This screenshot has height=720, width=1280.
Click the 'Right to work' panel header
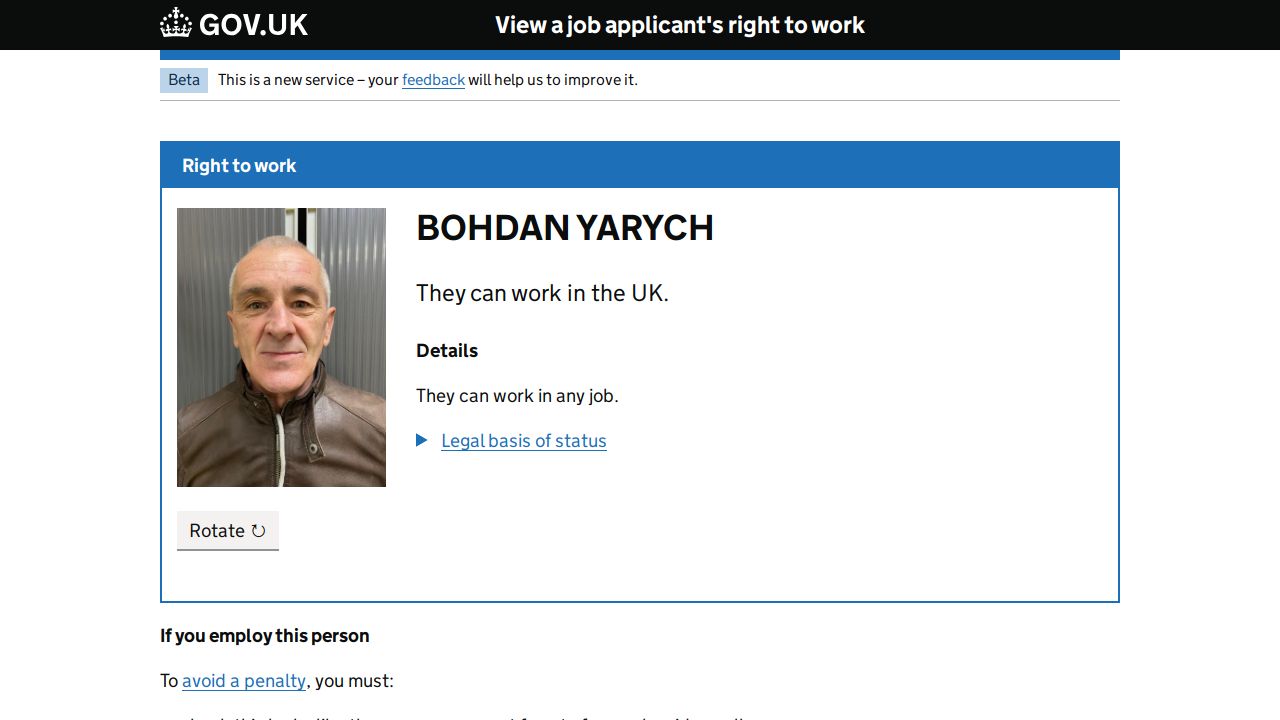click(x=239, y=166)
